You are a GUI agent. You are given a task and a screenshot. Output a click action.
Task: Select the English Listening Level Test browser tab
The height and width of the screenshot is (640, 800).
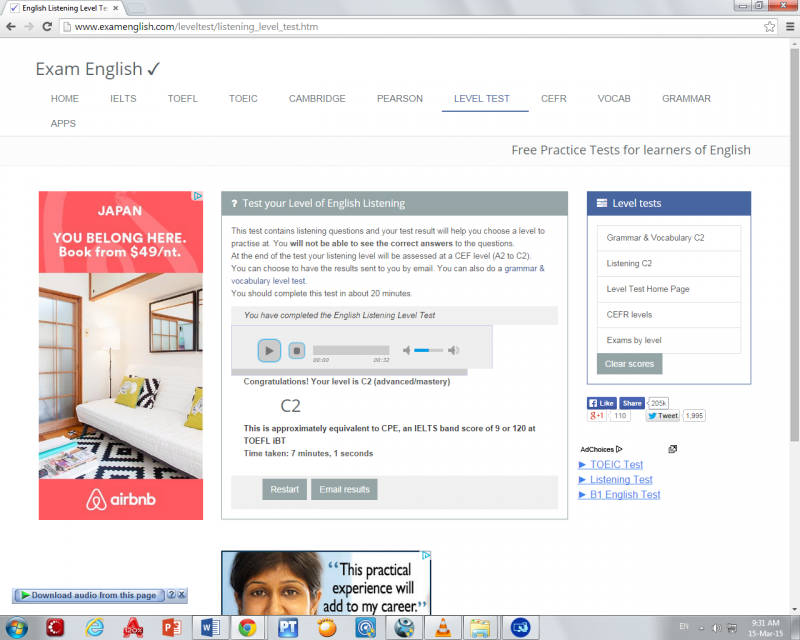pyautogui.click(x=64, y=8)
